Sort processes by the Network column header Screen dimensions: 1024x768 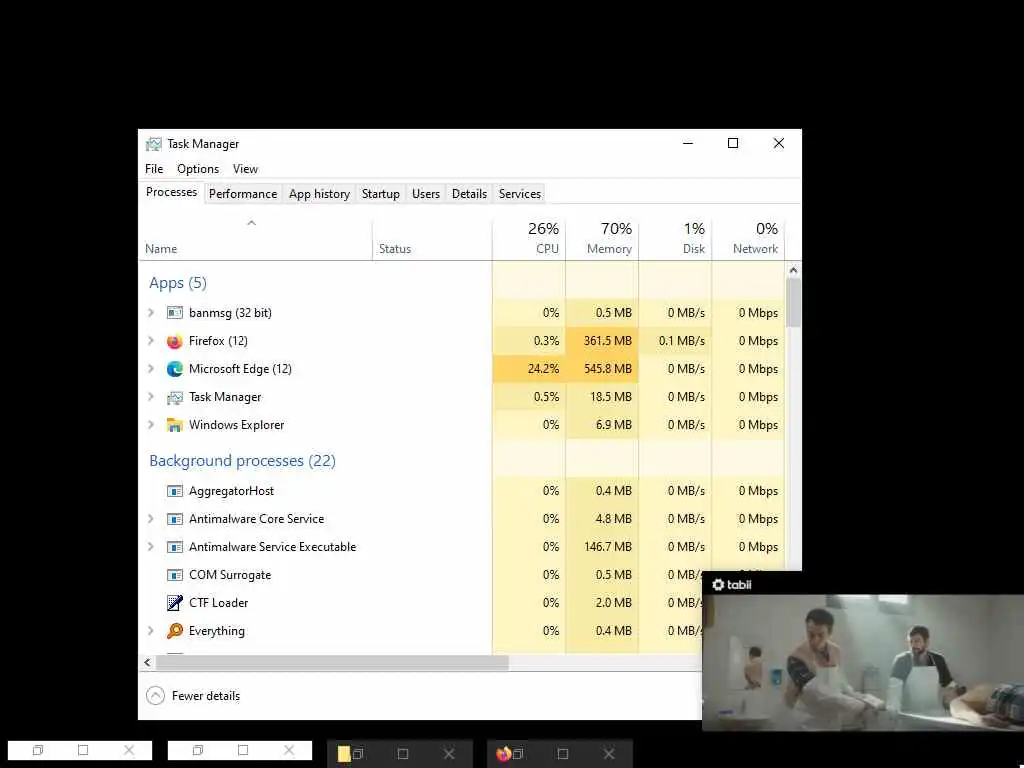[748, 239]
